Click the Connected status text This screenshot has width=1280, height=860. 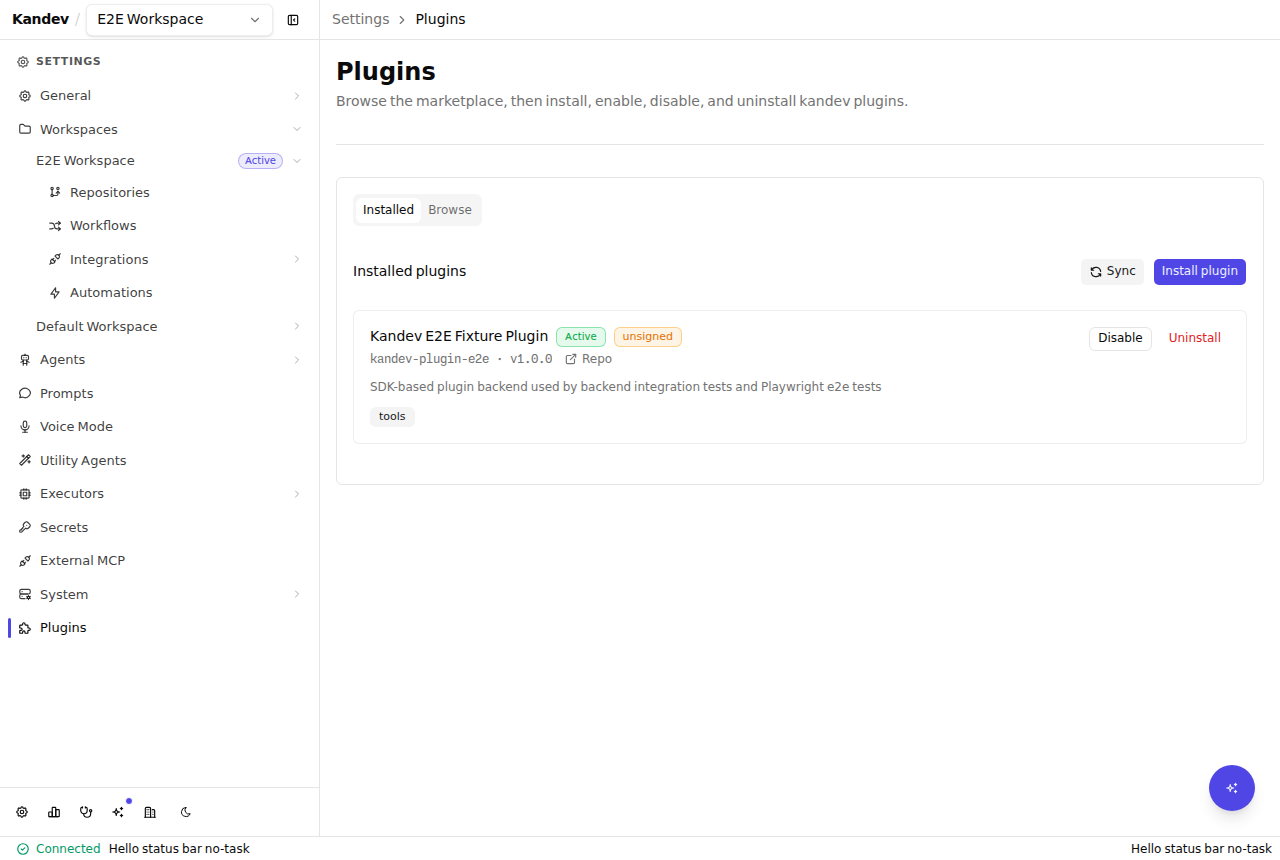[68, 849]
